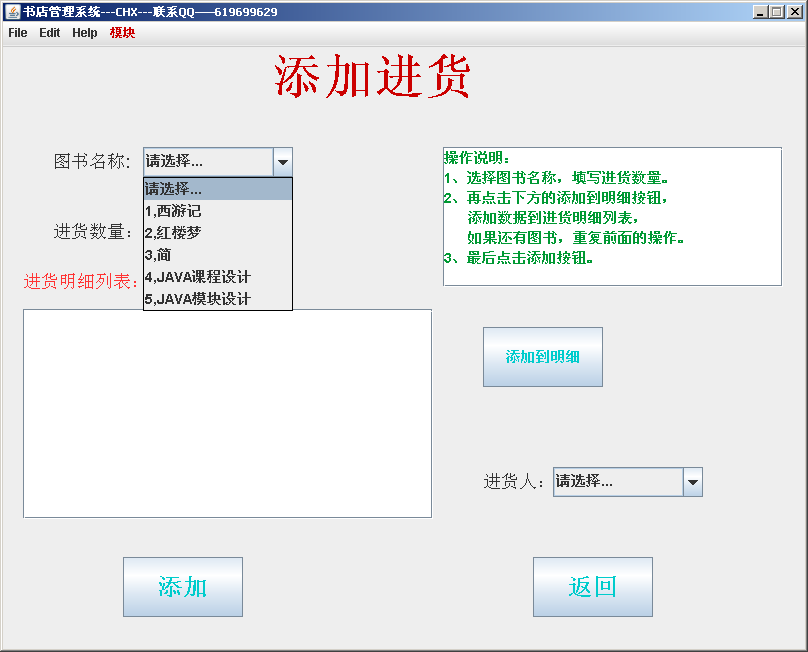The height and width of the screenshot is (652, 808).
Task: Click inside the 进货明细列表 list box
Action: (227, 413)
